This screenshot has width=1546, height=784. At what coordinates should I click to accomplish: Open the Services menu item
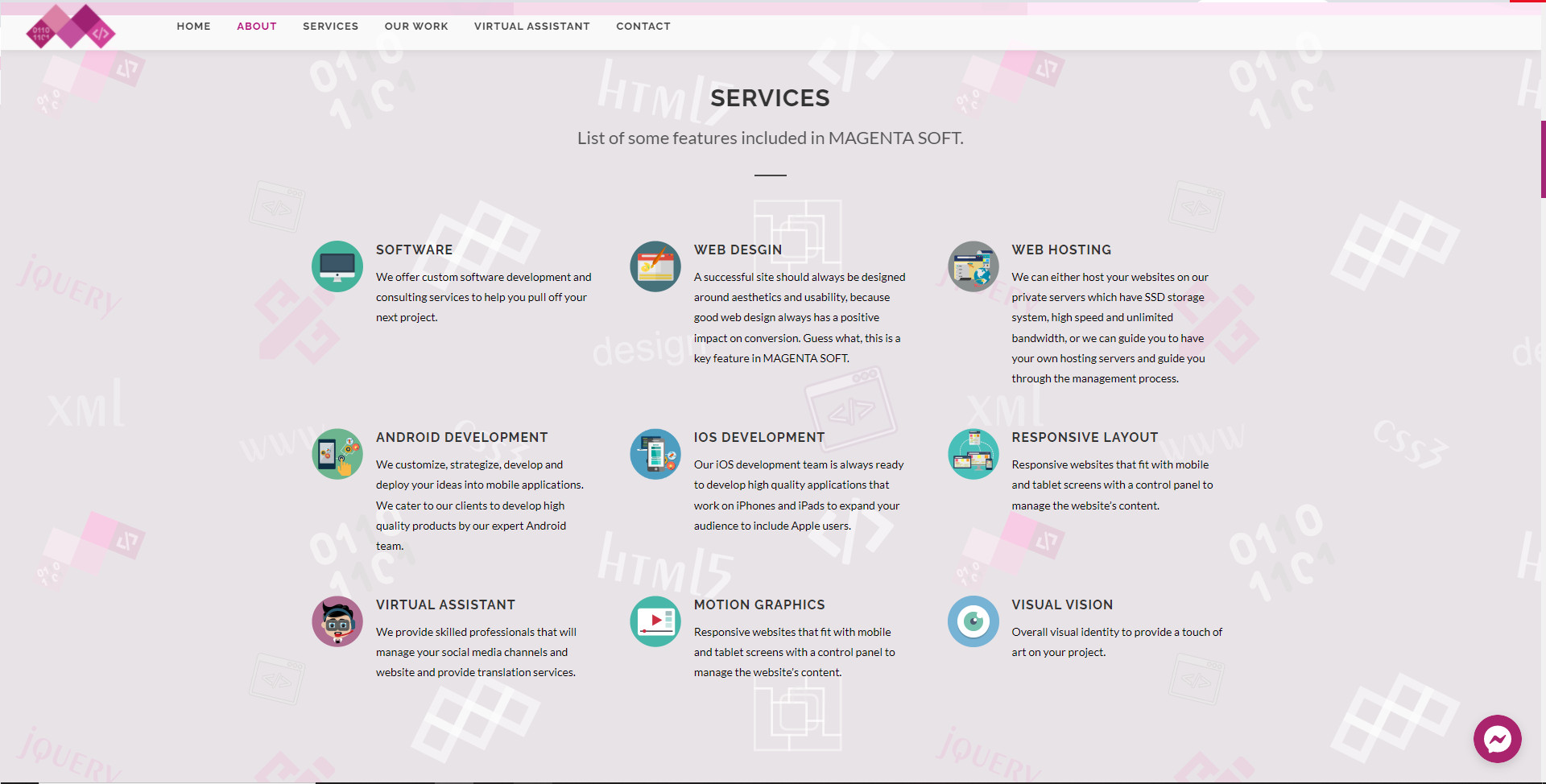[331, 27]
